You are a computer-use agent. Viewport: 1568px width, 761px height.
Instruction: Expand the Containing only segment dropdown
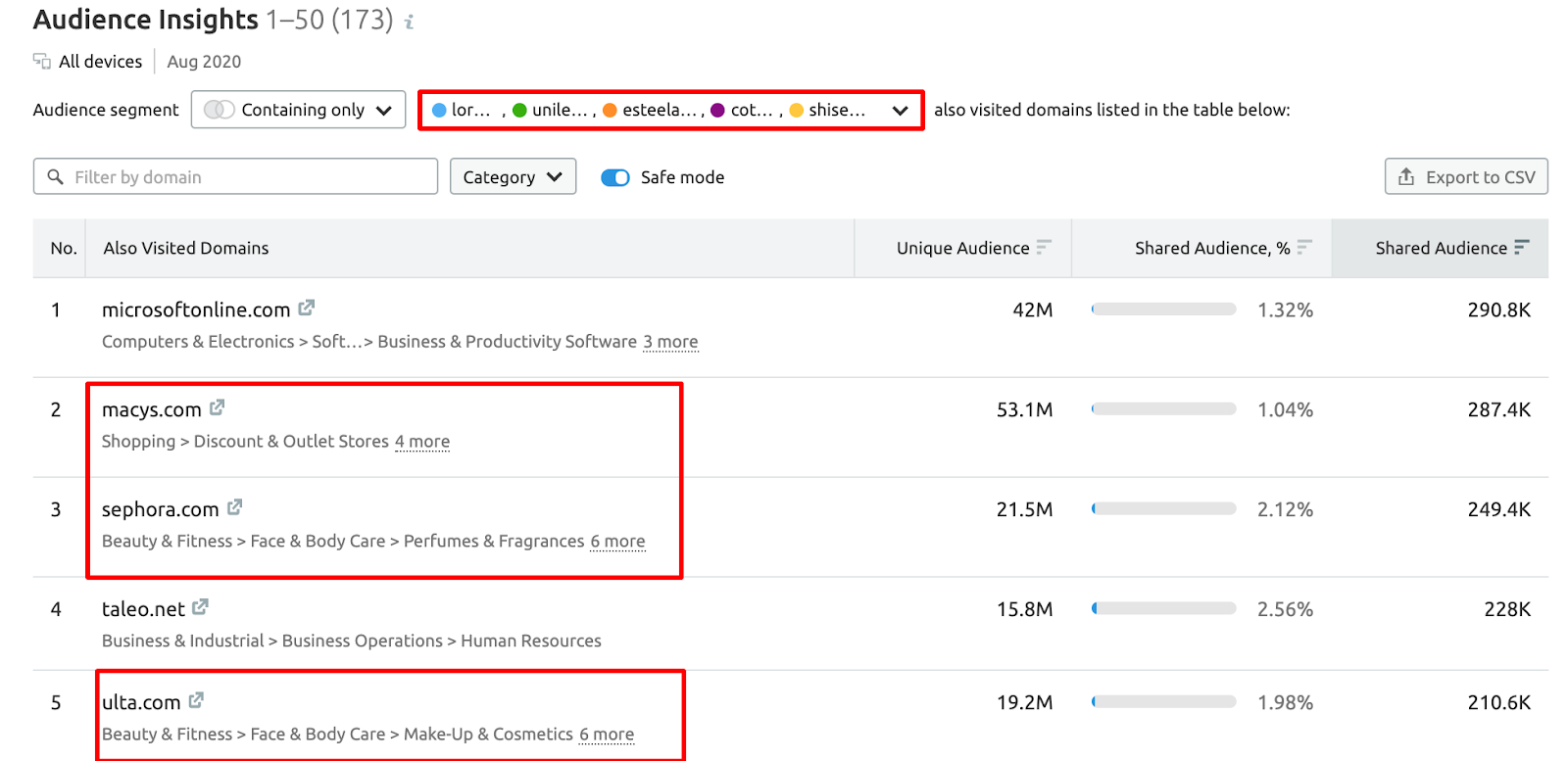click(x=299, y=110)
